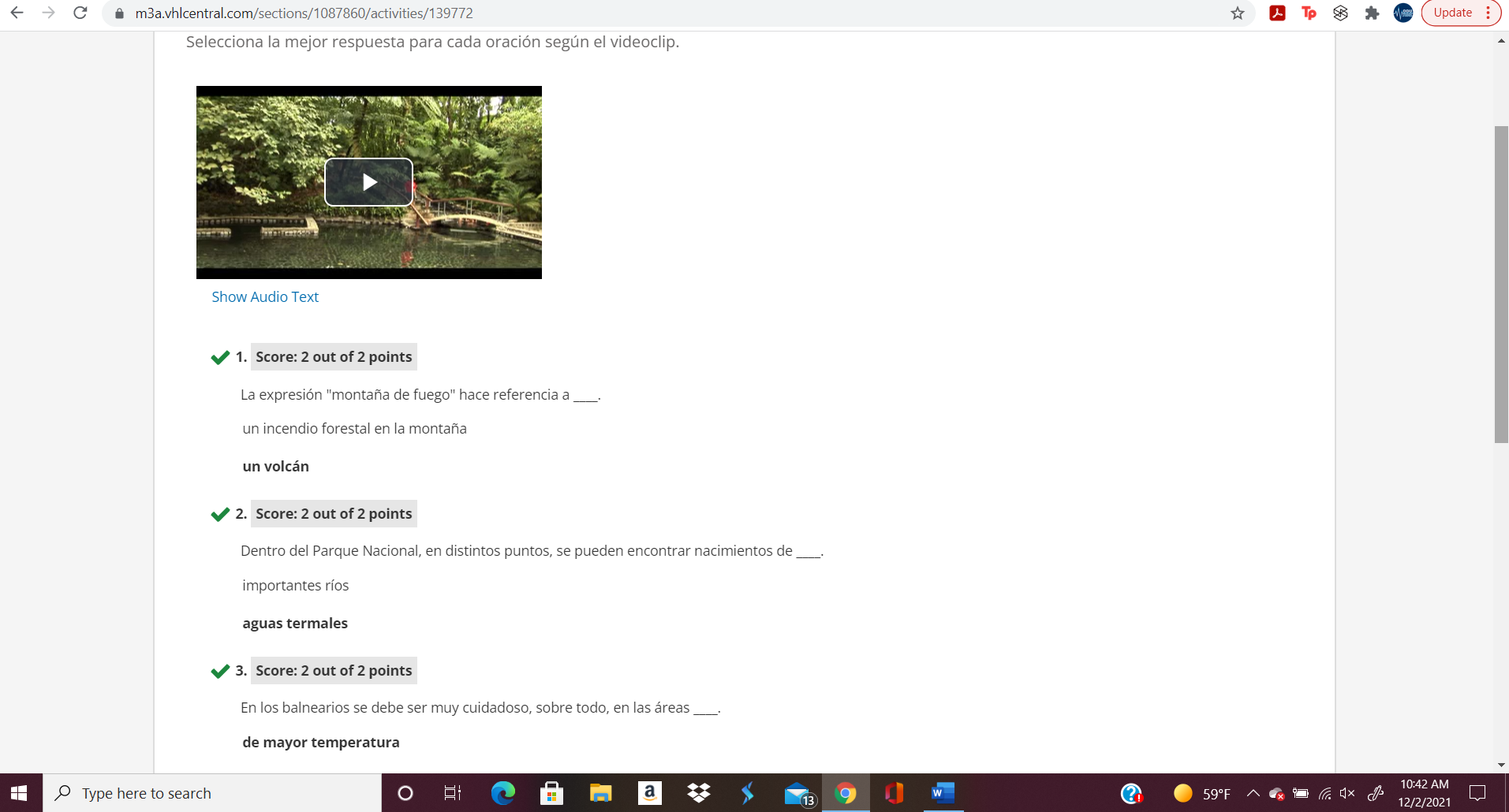The image size is (1509, 812).
Task: Open OneDrive sync status tray icon
Action: point(1276,794)
